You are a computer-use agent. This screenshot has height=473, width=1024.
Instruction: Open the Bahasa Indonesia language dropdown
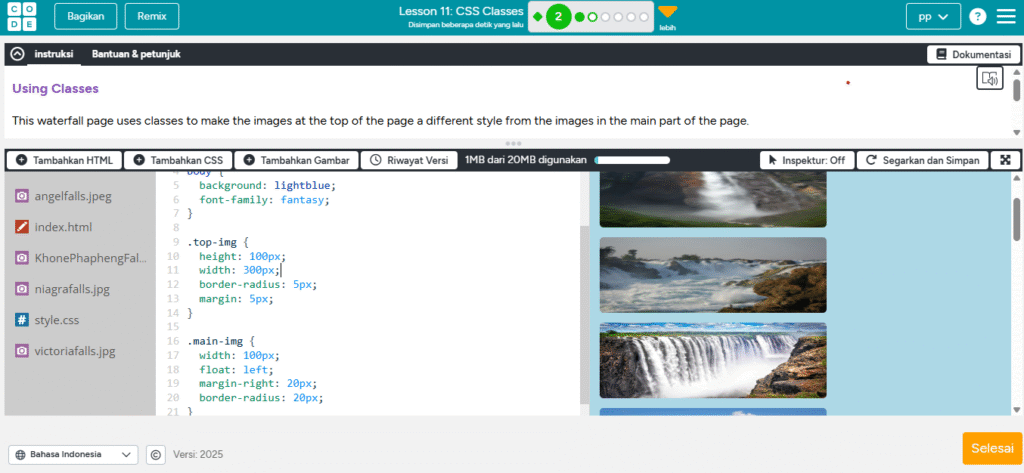point(73,455)
